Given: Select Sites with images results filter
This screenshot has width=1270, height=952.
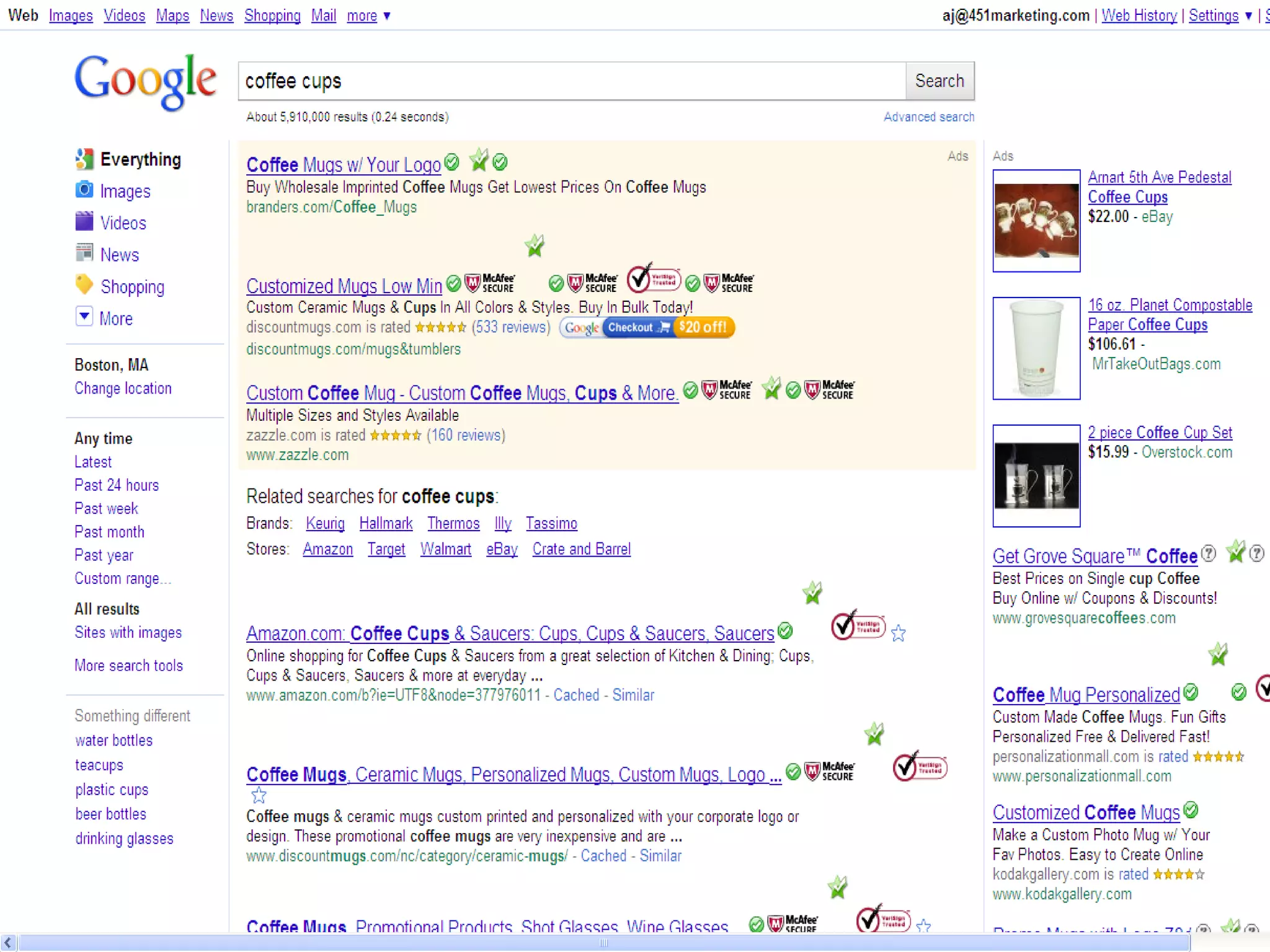Looking at the screenshot, I should [128, 633].
